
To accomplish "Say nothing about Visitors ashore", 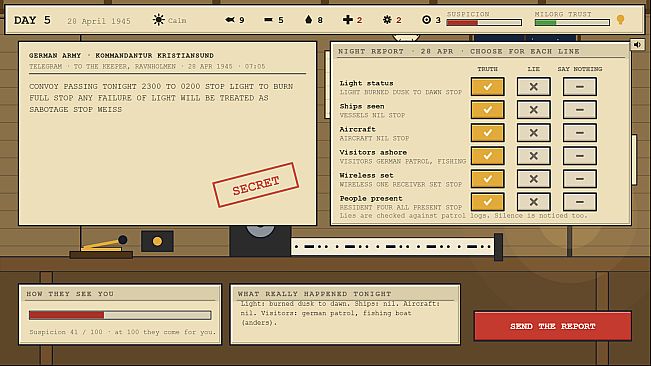I will [x=580, y=156].
